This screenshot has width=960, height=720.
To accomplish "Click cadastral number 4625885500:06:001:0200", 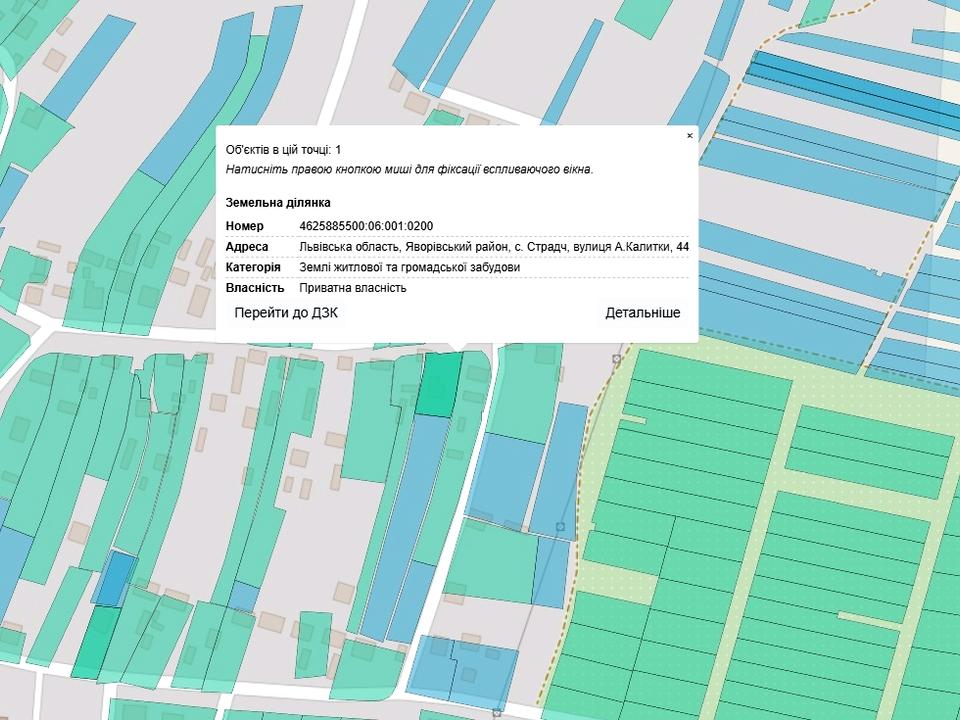I will coord(366,226).
